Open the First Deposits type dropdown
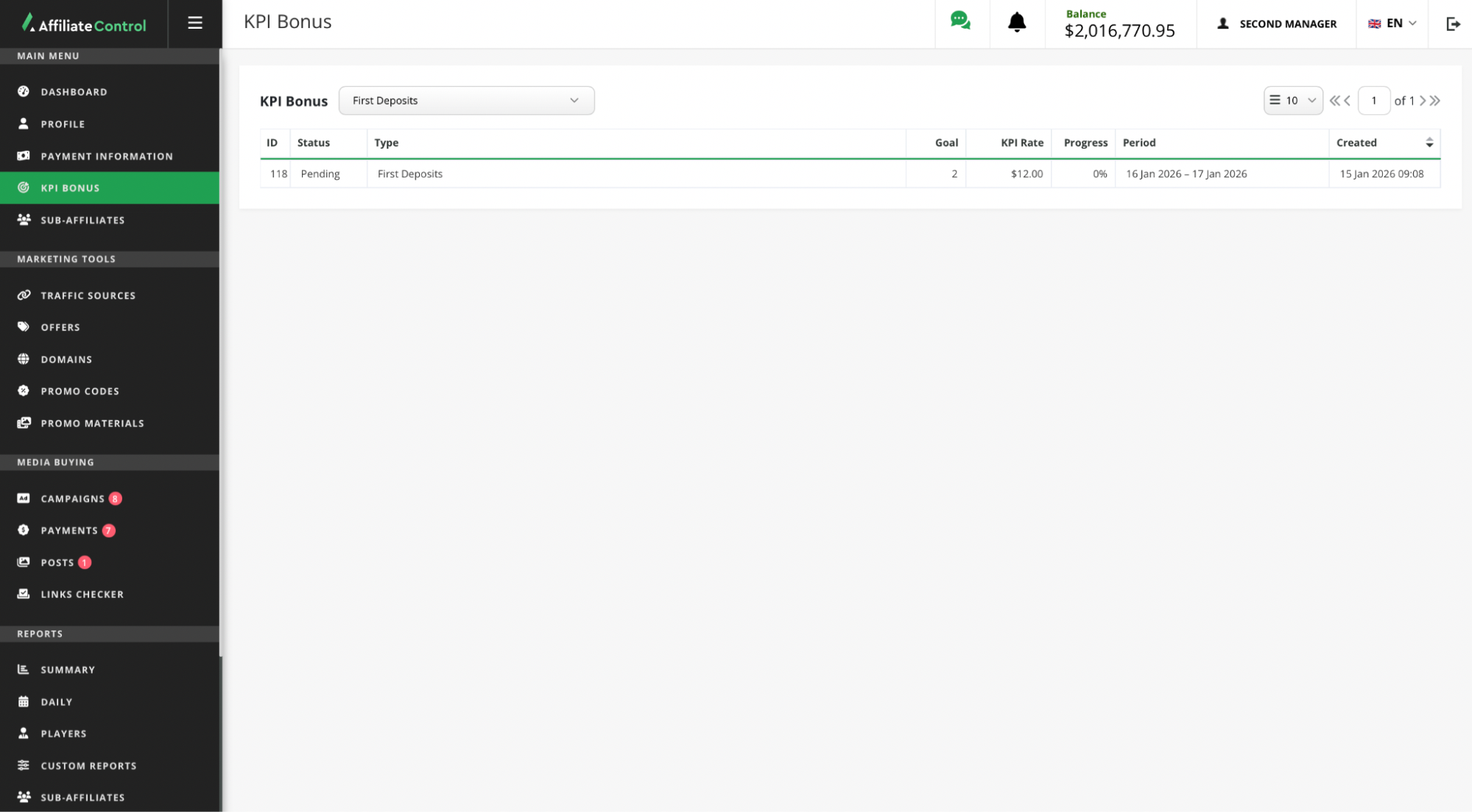The image size is (1472, 812). (466, 100)
